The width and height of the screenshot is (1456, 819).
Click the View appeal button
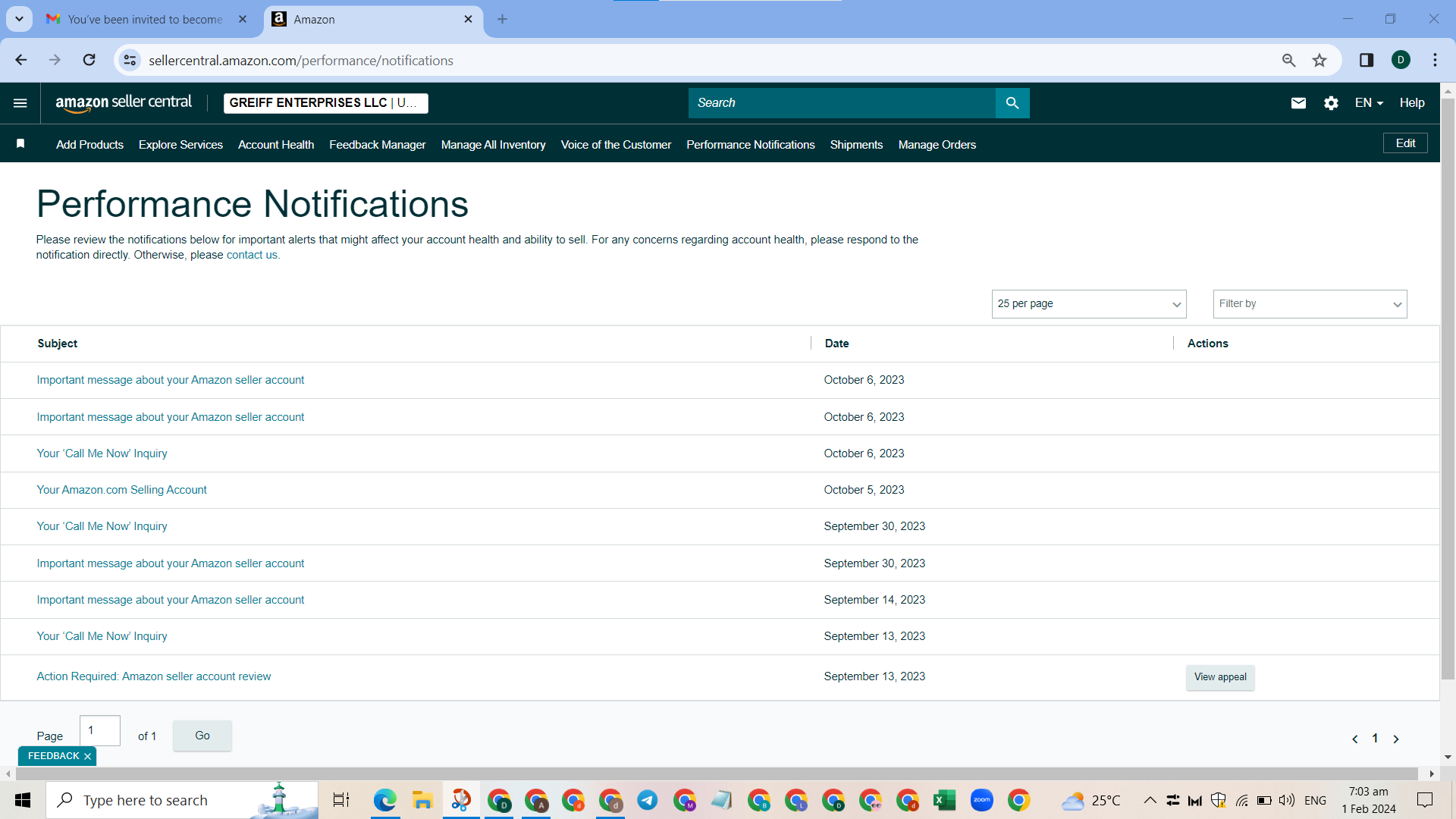1220,677
